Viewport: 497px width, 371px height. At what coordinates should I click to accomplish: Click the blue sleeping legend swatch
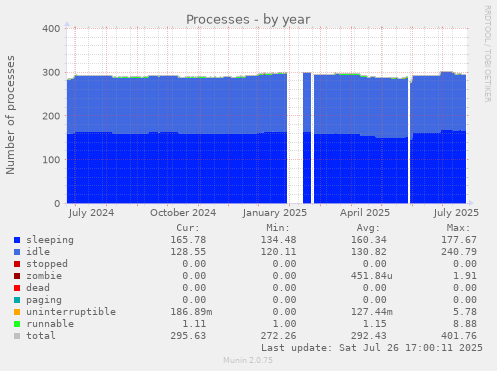17,240
